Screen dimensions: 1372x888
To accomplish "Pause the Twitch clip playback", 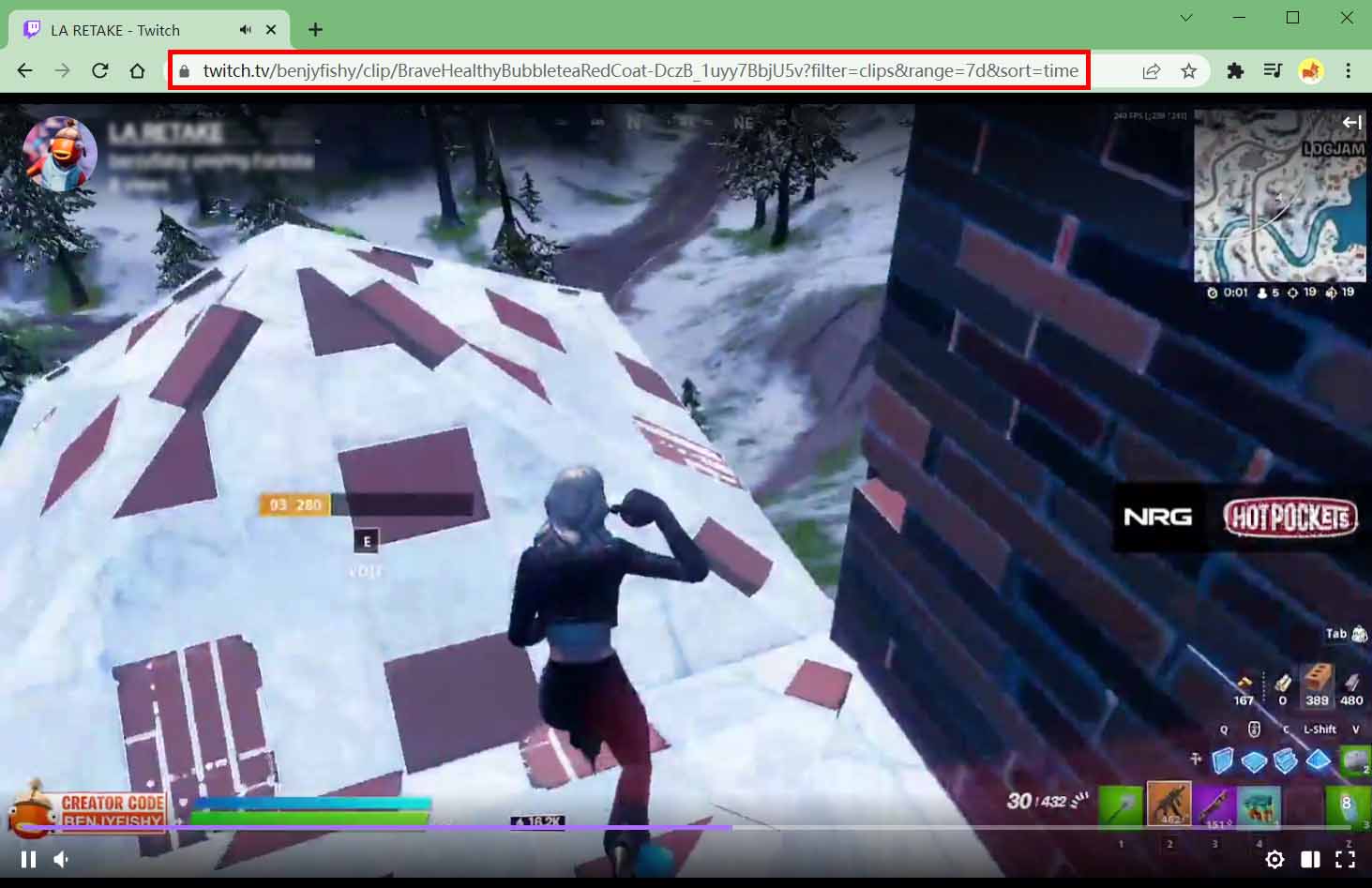I will [28, 859].
